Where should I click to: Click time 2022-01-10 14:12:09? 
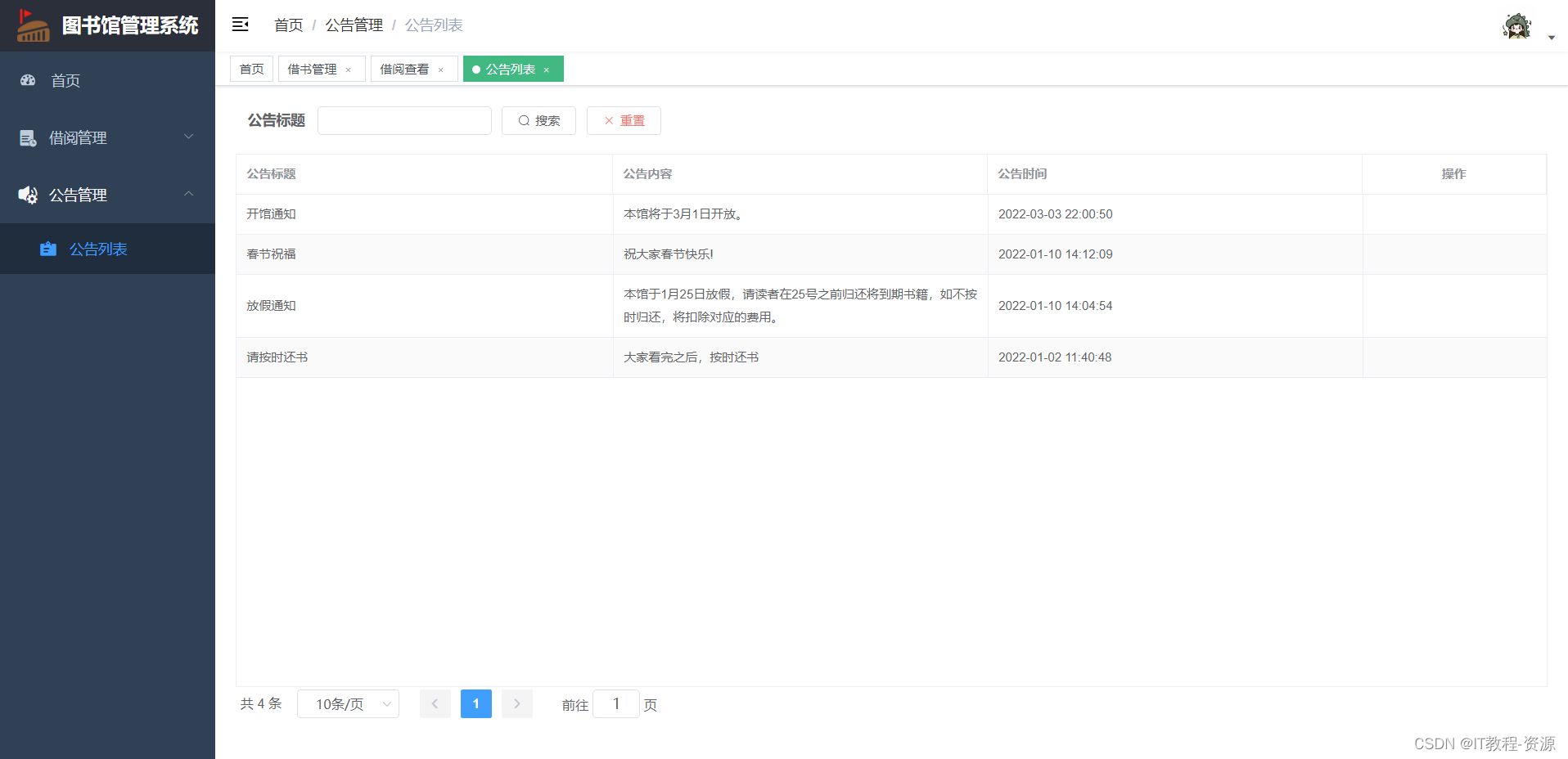[1056, 254]
